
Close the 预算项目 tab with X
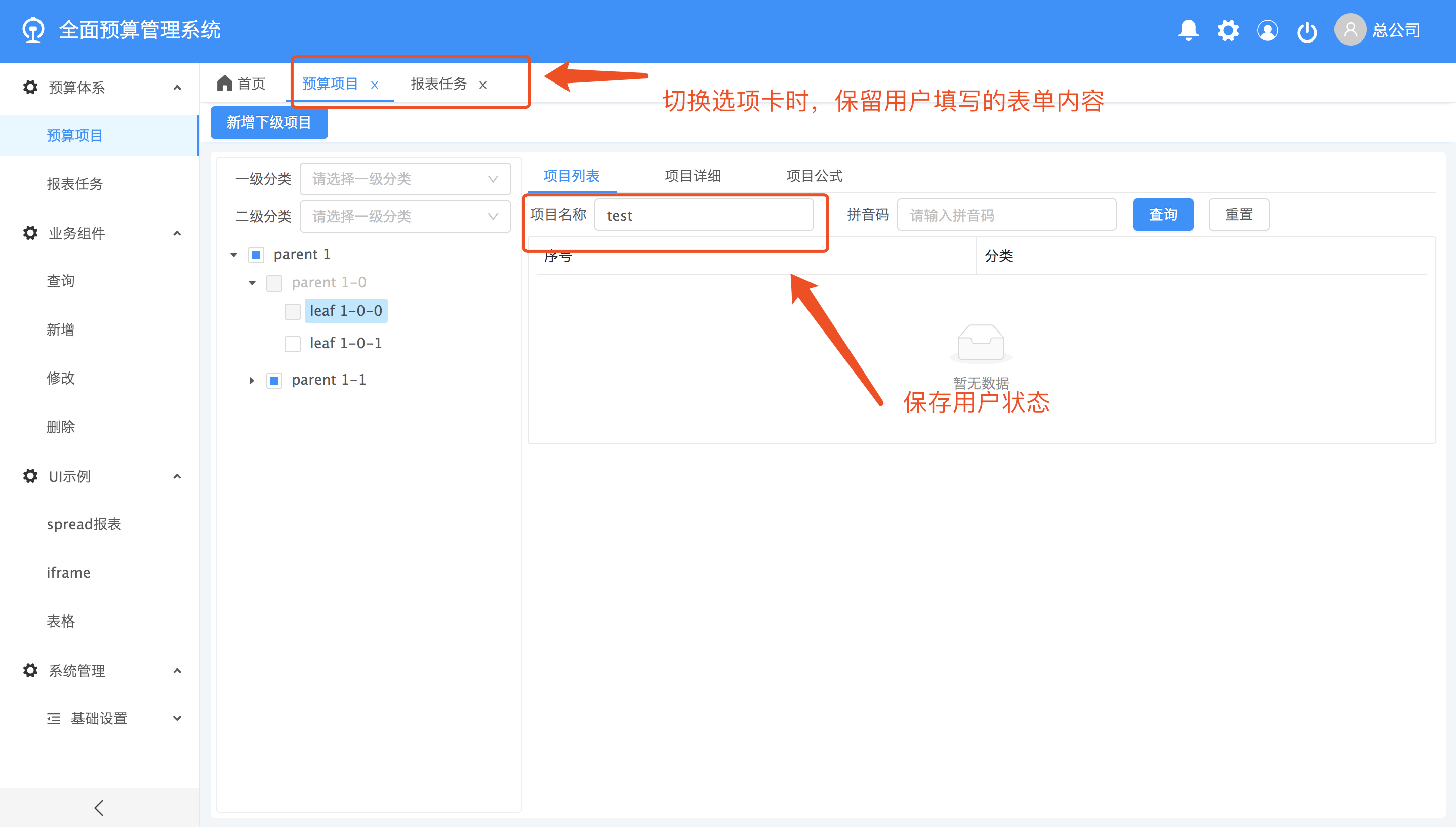[374, 85]
